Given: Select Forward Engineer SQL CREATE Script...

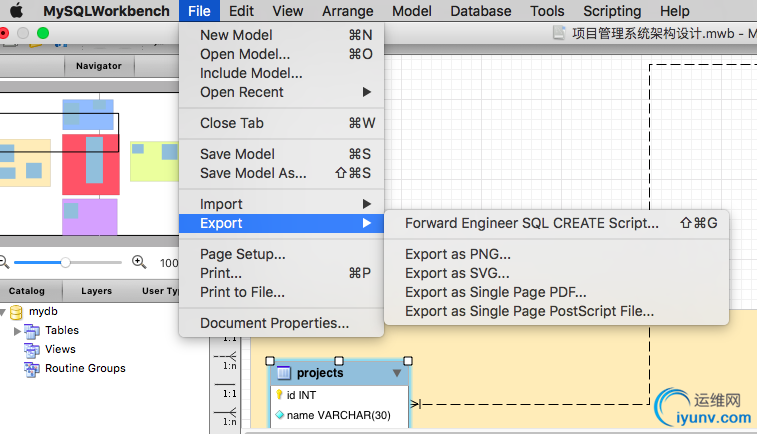Looking at the screenshot, I should (556, 223).
